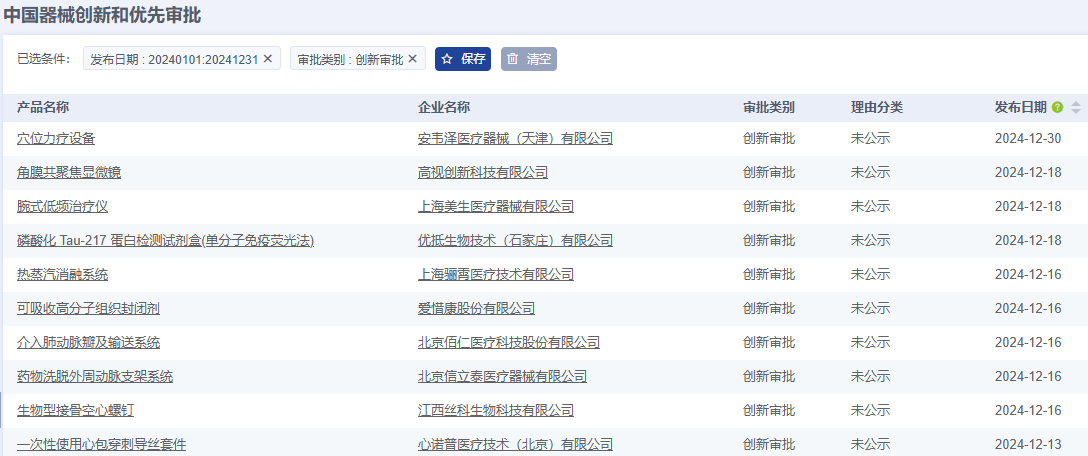Click the 保存 button
Viewport: 1088px width, 456px height.
coord(463,59)
